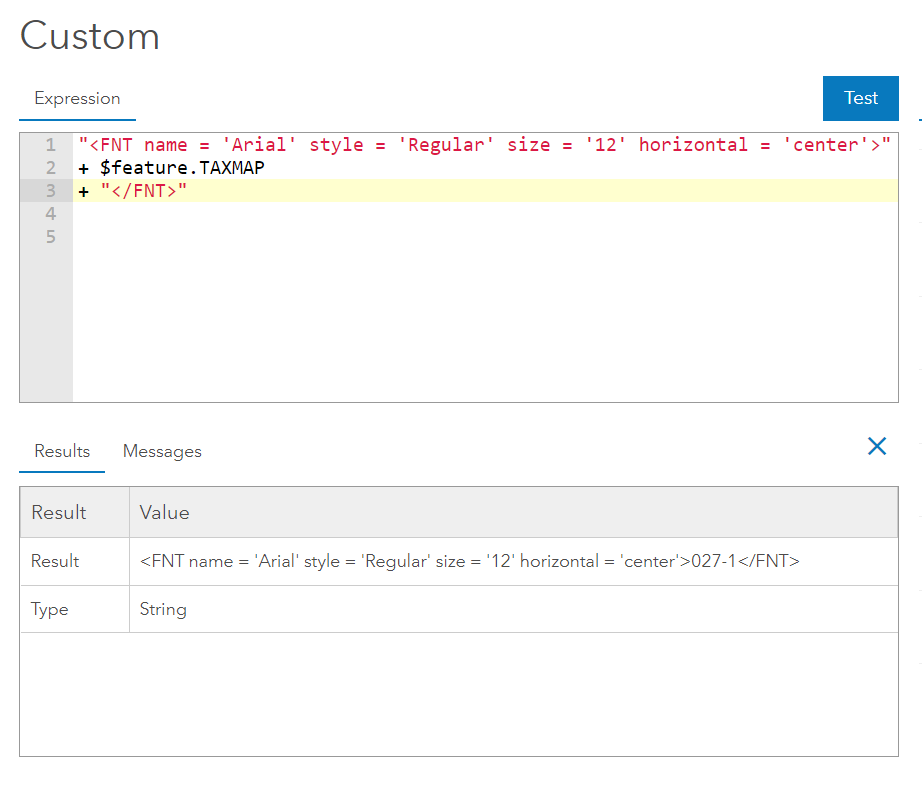Click line number 5 in the gutter
The width and height of the screenshot is (922, 785).
pyautogui.click(x=50, y=237)
